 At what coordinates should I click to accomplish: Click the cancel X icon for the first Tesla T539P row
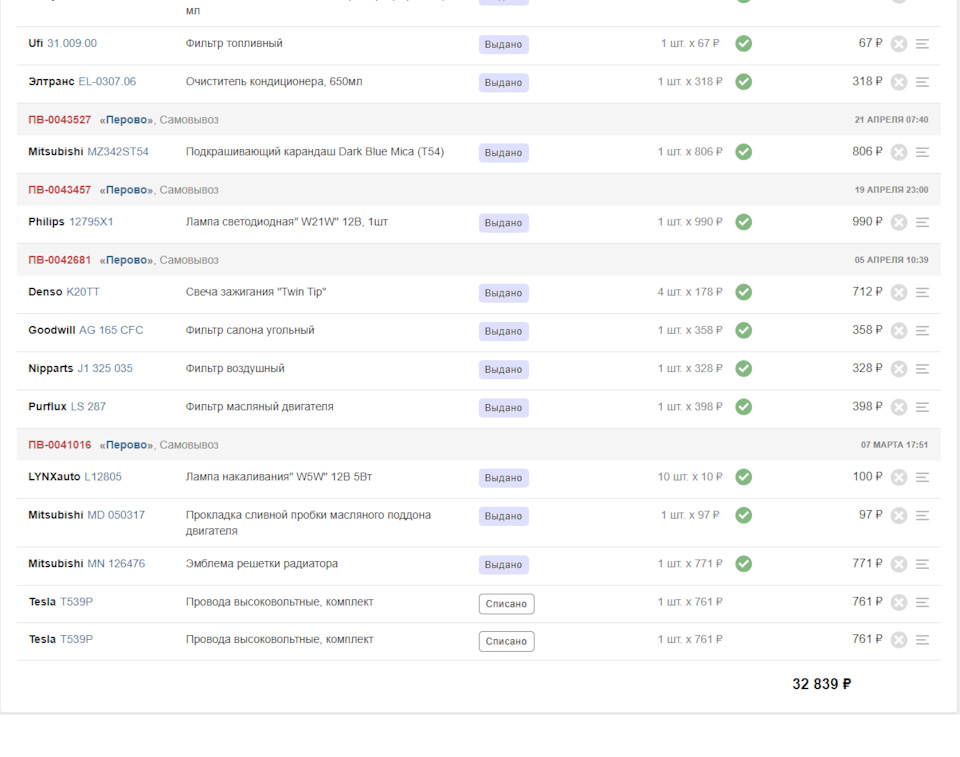[898, 603]
